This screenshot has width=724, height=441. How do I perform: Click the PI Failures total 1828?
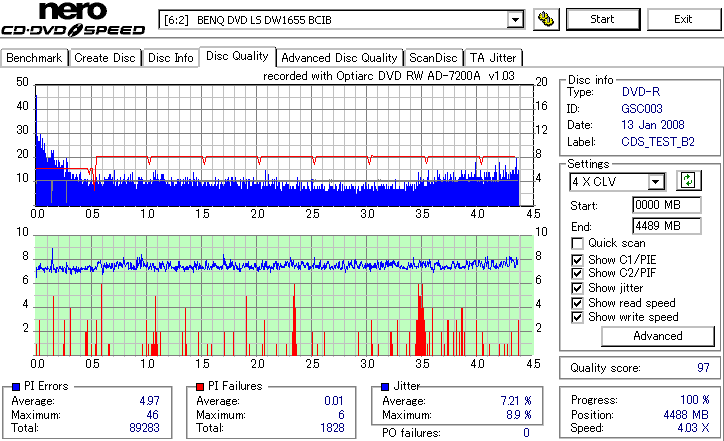(332, 428)
